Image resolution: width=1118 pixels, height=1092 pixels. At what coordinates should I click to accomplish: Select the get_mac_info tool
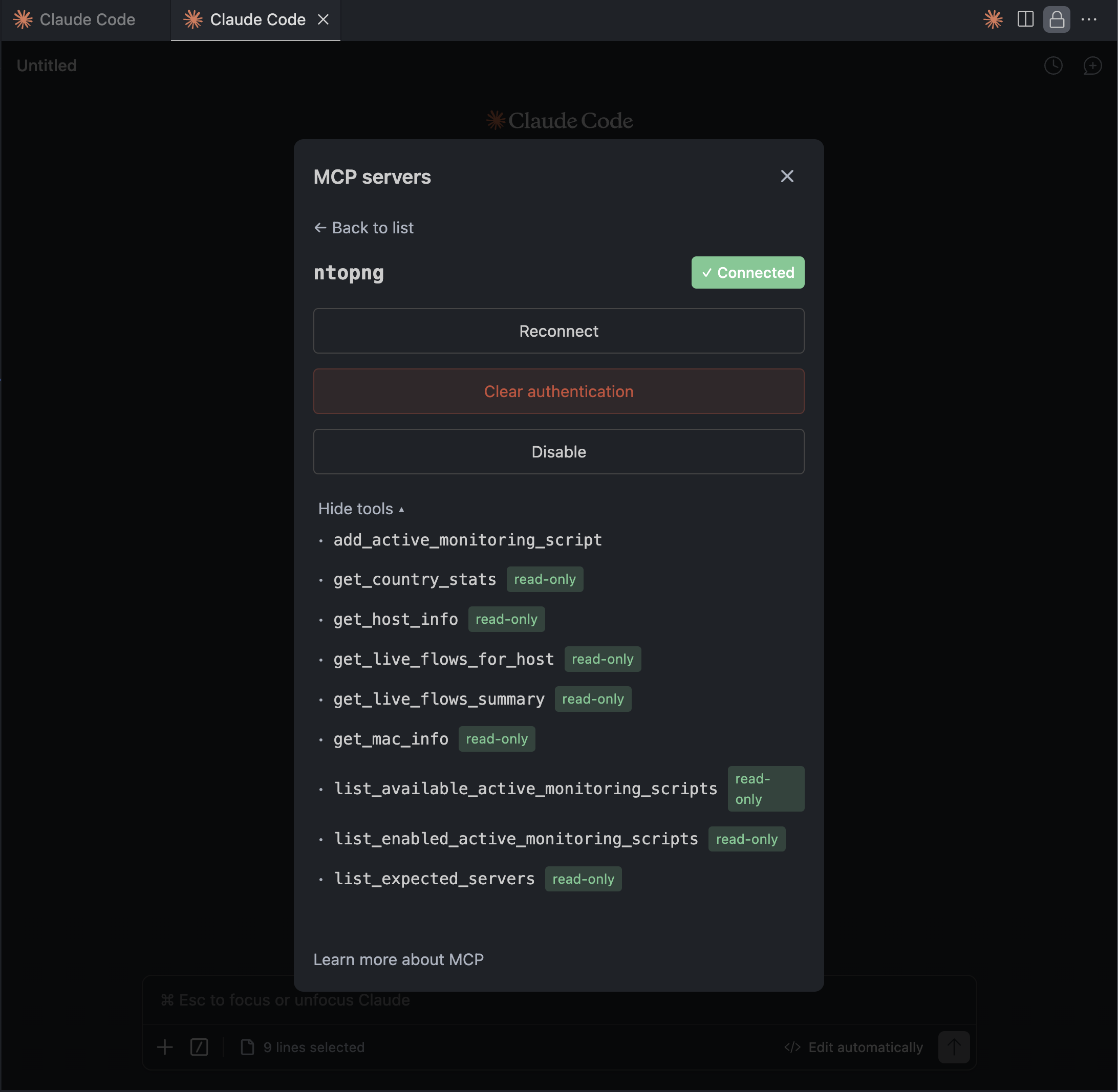[391, 739]
